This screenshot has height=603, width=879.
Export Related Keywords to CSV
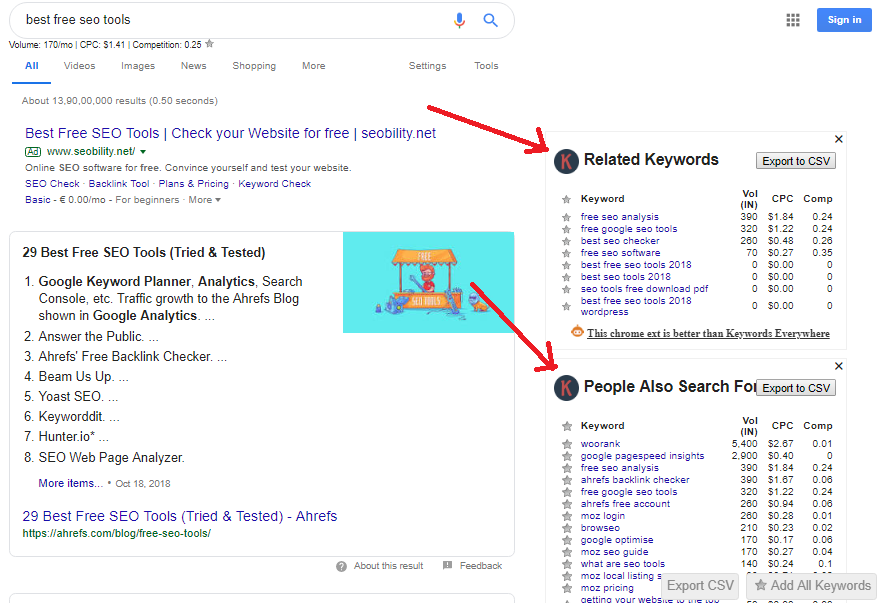coord(796,161)
